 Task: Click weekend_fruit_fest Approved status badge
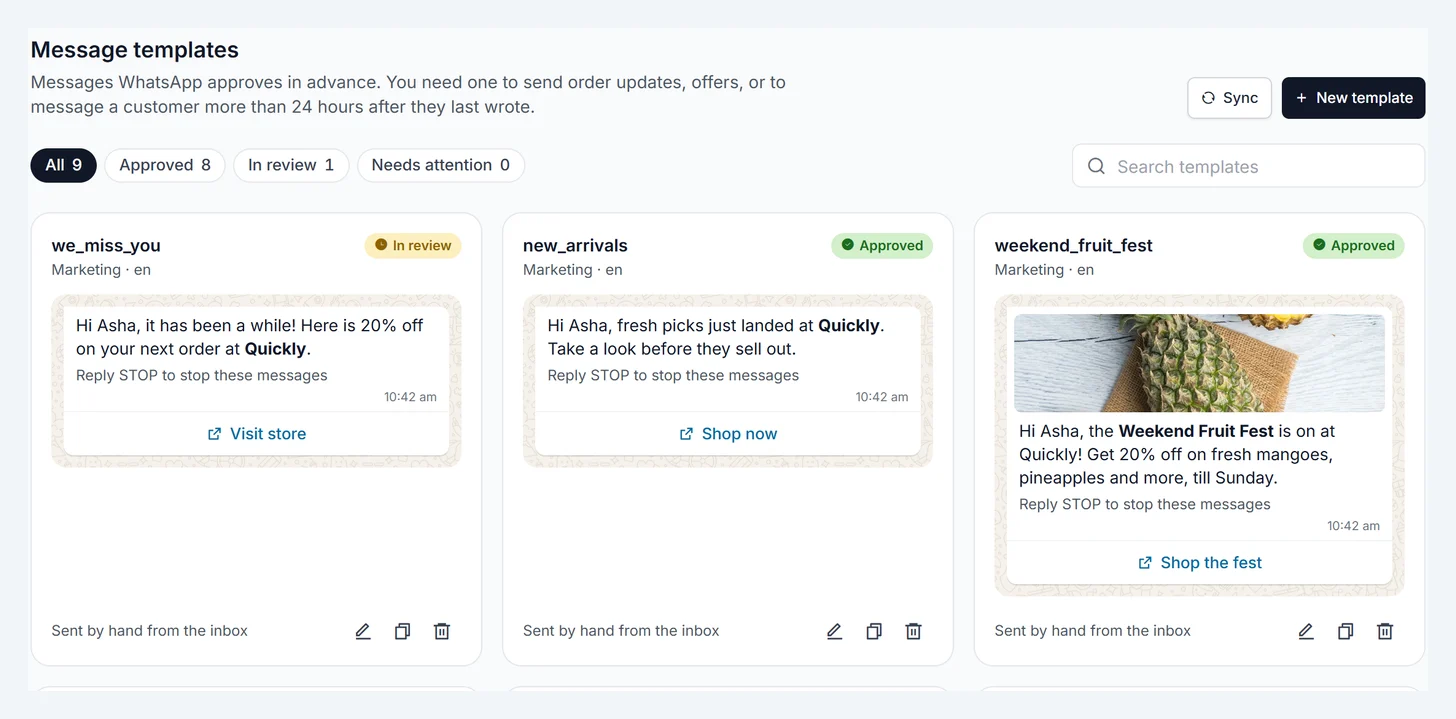coord(1354,246)
